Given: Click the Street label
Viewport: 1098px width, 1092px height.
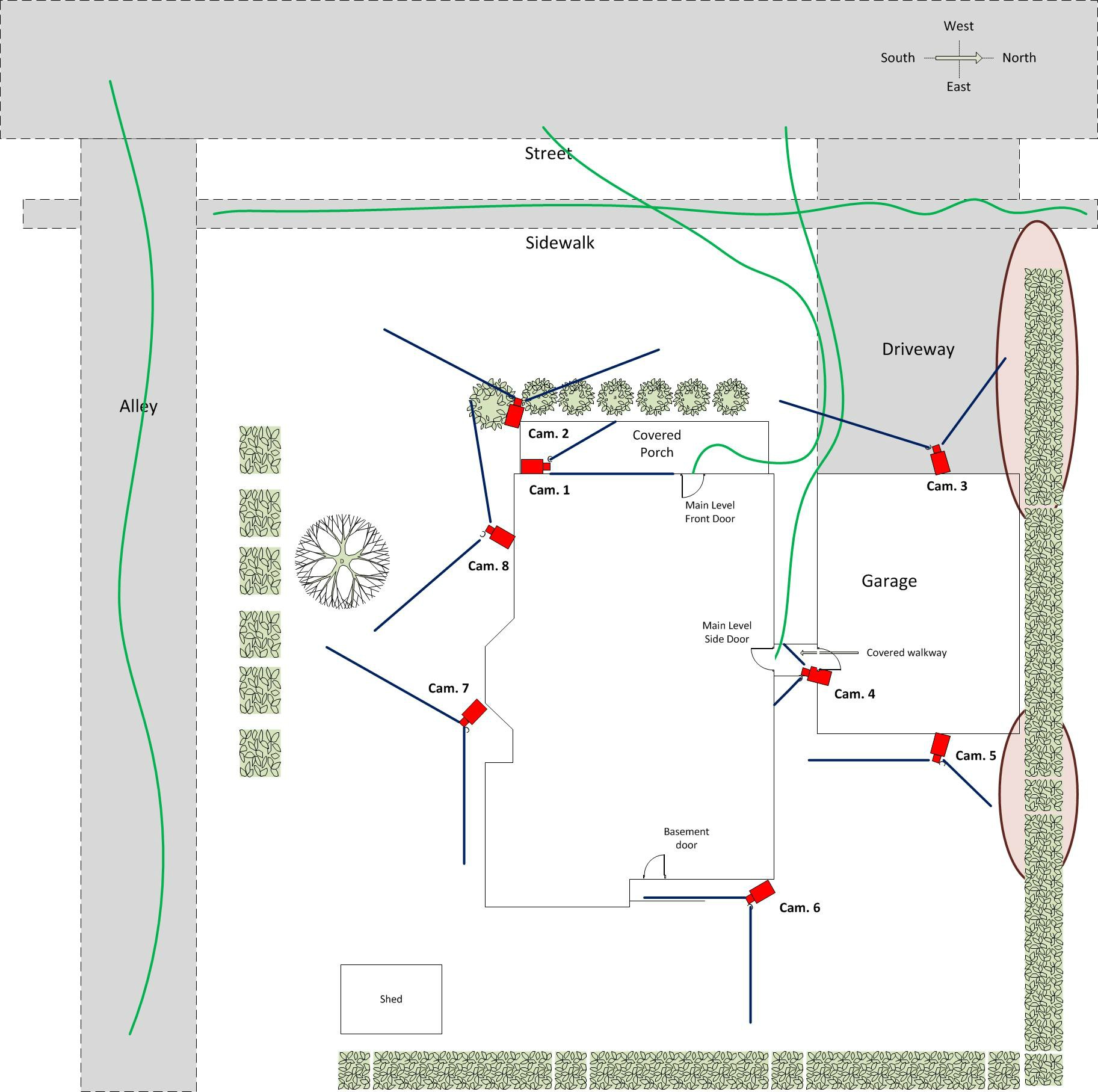Looking at the screenshot, I should pyautogui.click(x=548, y=153).
